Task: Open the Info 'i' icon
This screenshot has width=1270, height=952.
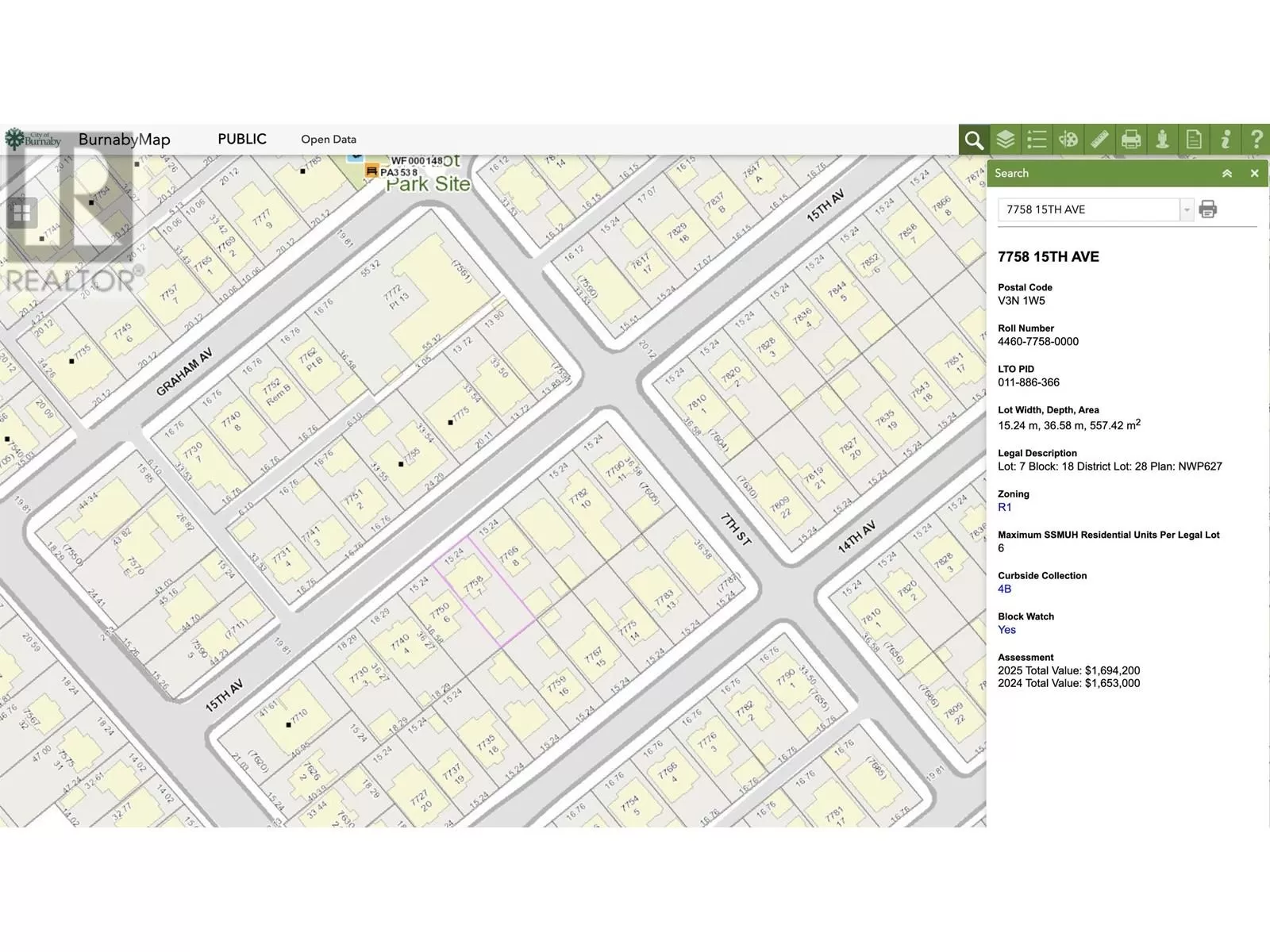Action: point(1226,140)
